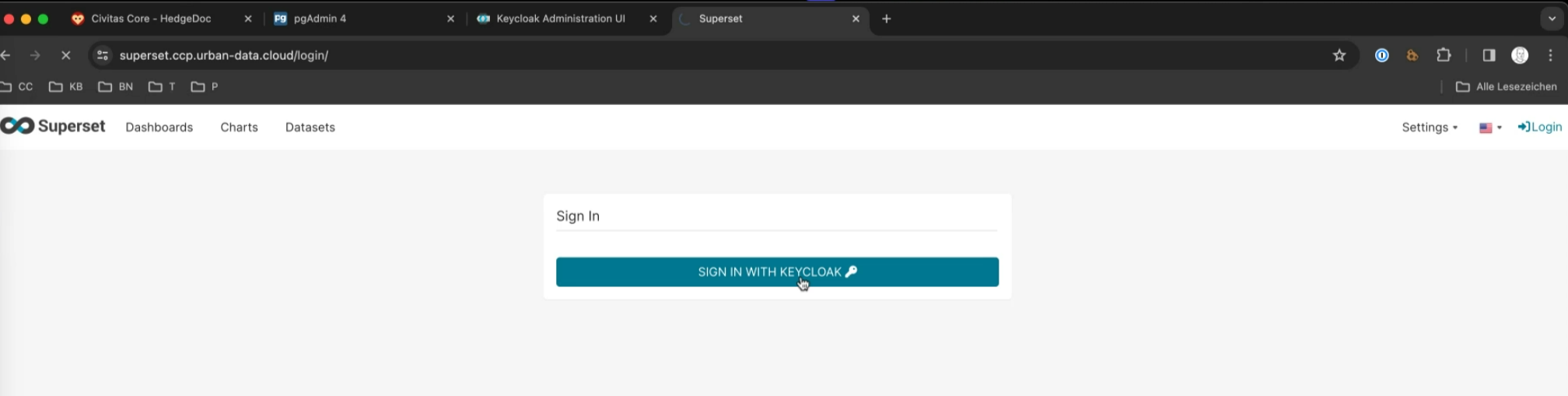
Task: Open a new browser tab
Action: point(886,19)
